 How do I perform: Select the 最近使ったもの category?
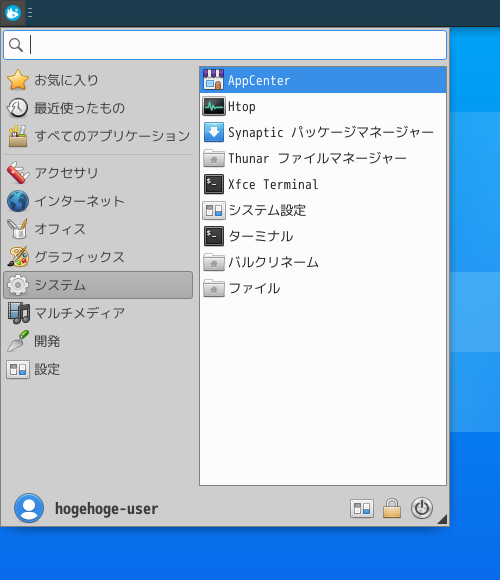tap(98, 108)
